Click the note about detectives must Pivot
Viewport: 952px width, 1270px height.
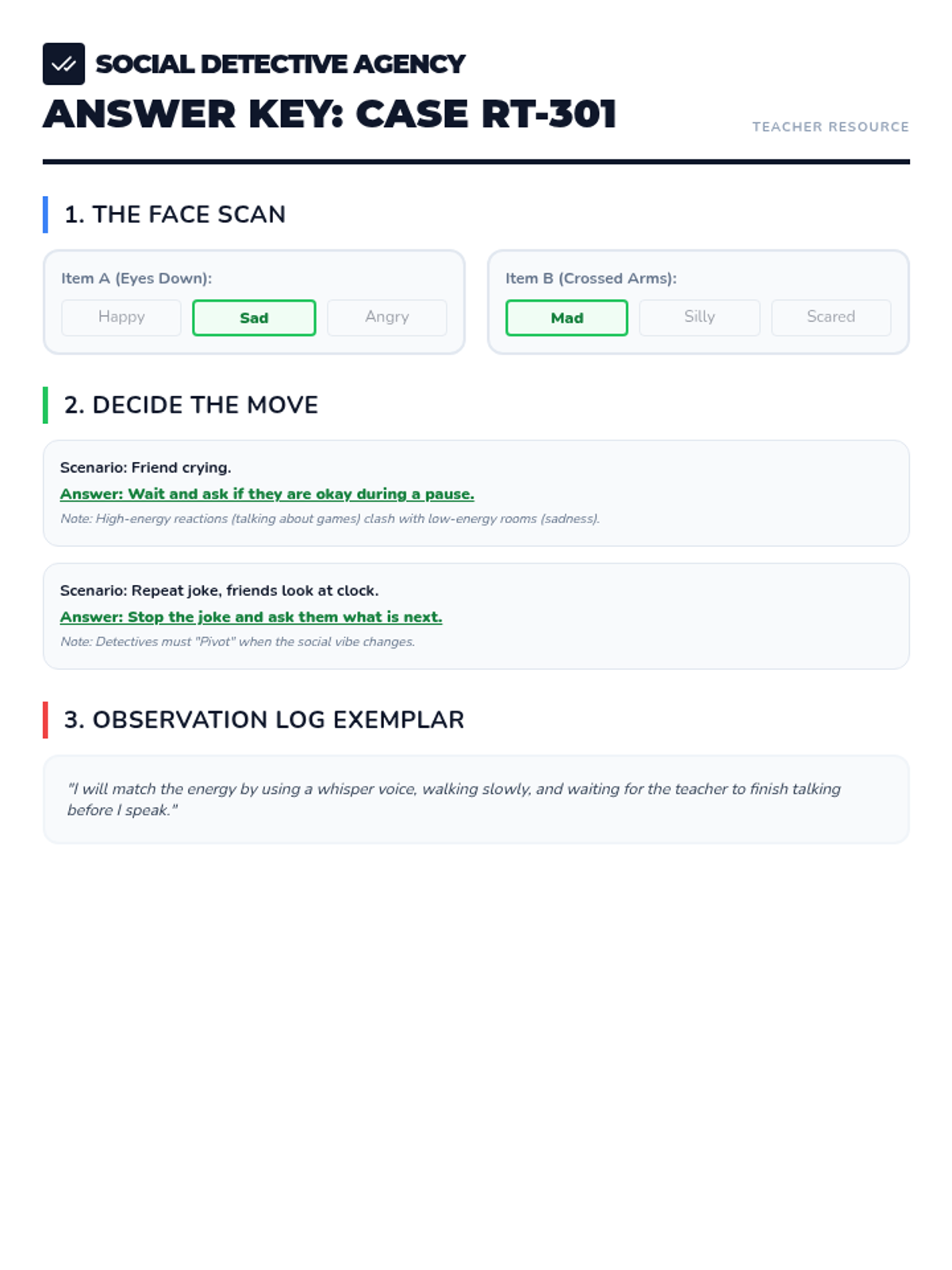coord(238,641)
